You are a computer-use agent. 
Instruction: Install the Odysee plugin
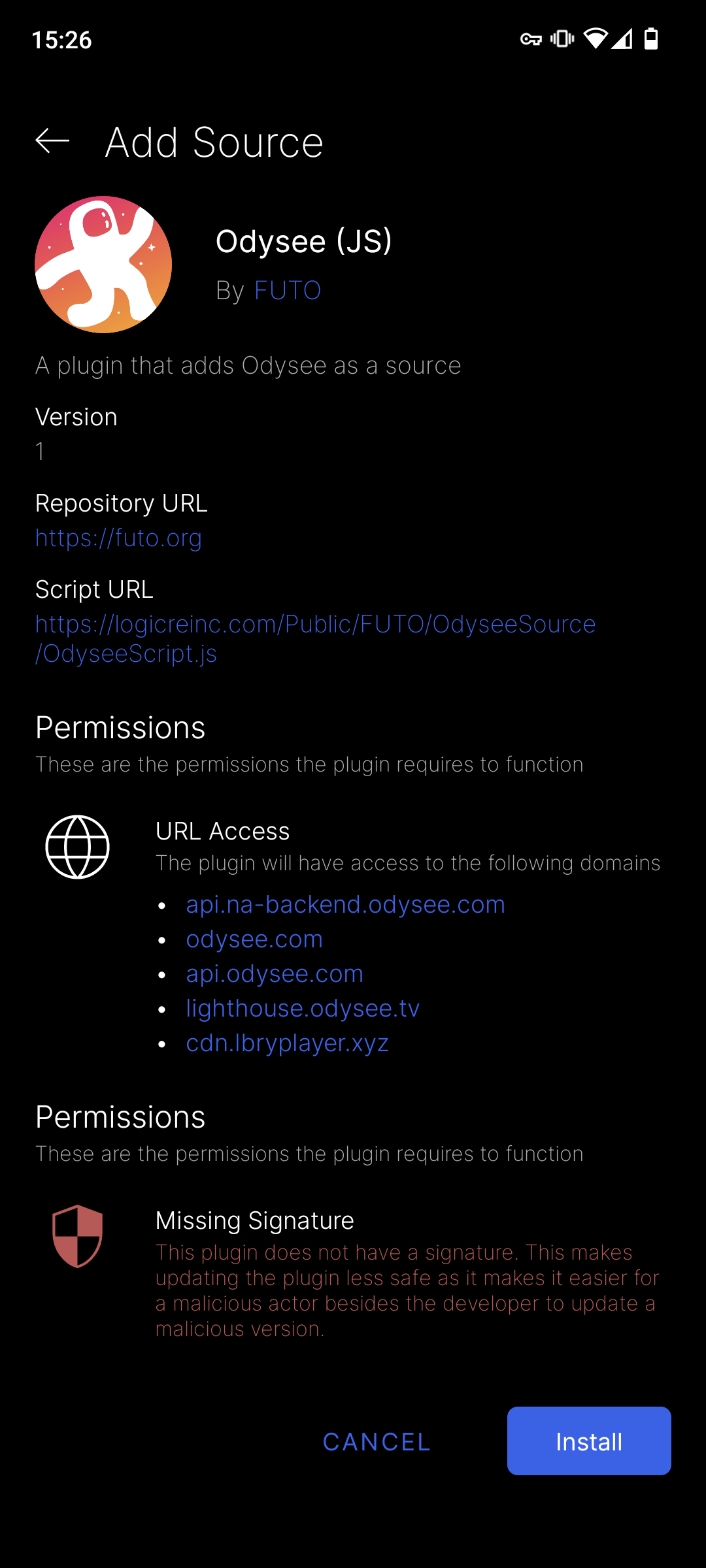pyautogui.click(x=589, y=1441)
